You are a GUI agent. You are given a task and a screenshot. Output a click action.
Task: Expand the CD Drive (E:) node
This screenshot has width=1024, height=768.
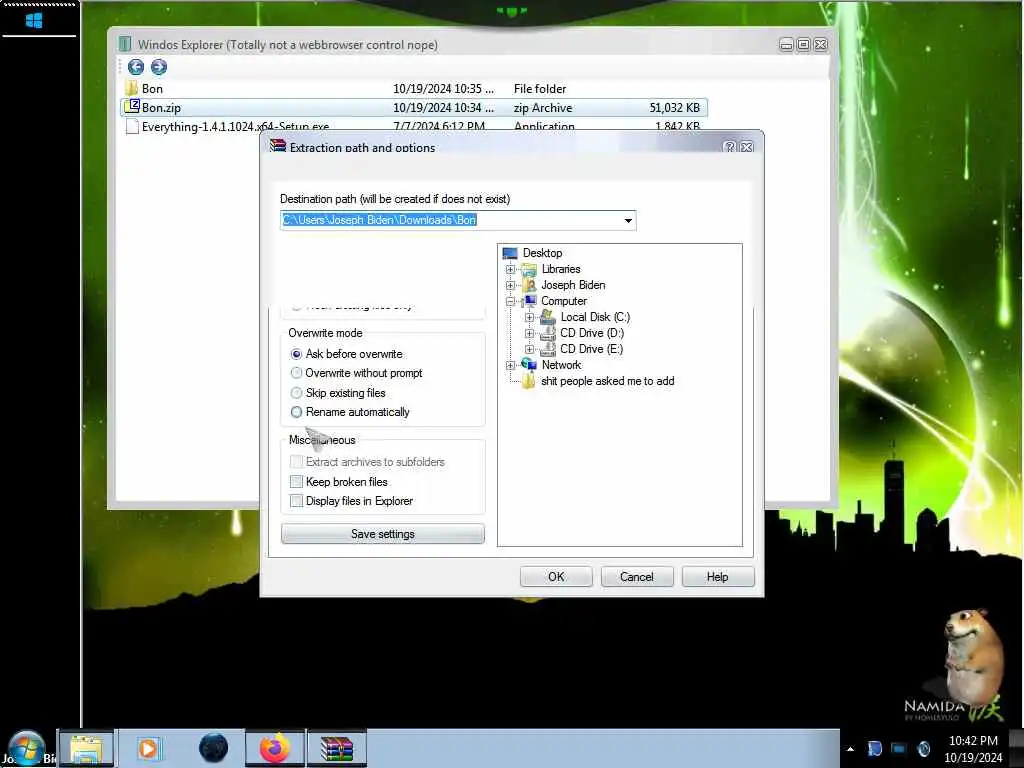530,349
